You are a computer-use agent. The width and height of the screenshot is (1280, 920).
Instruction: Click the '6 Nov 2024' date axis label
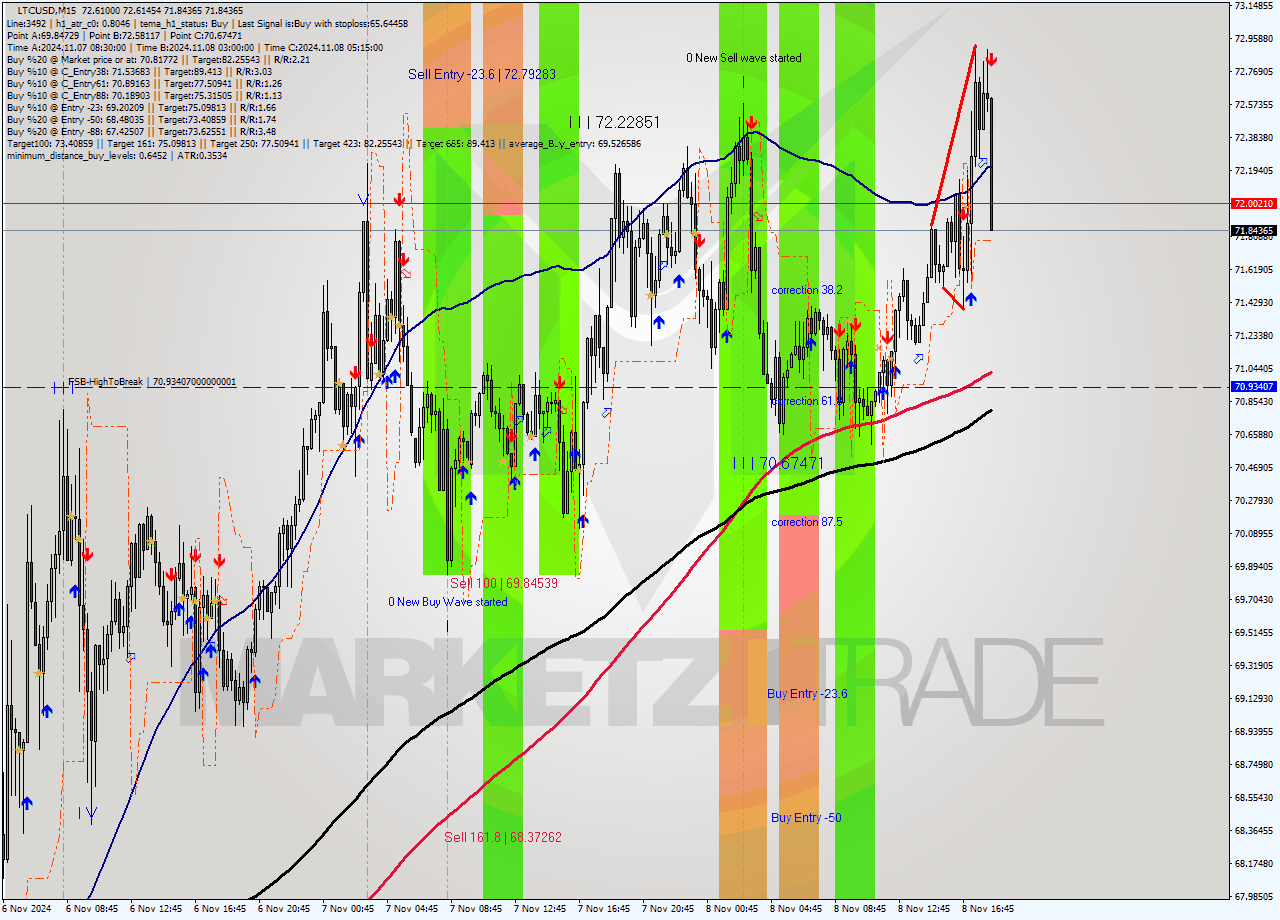25,909
